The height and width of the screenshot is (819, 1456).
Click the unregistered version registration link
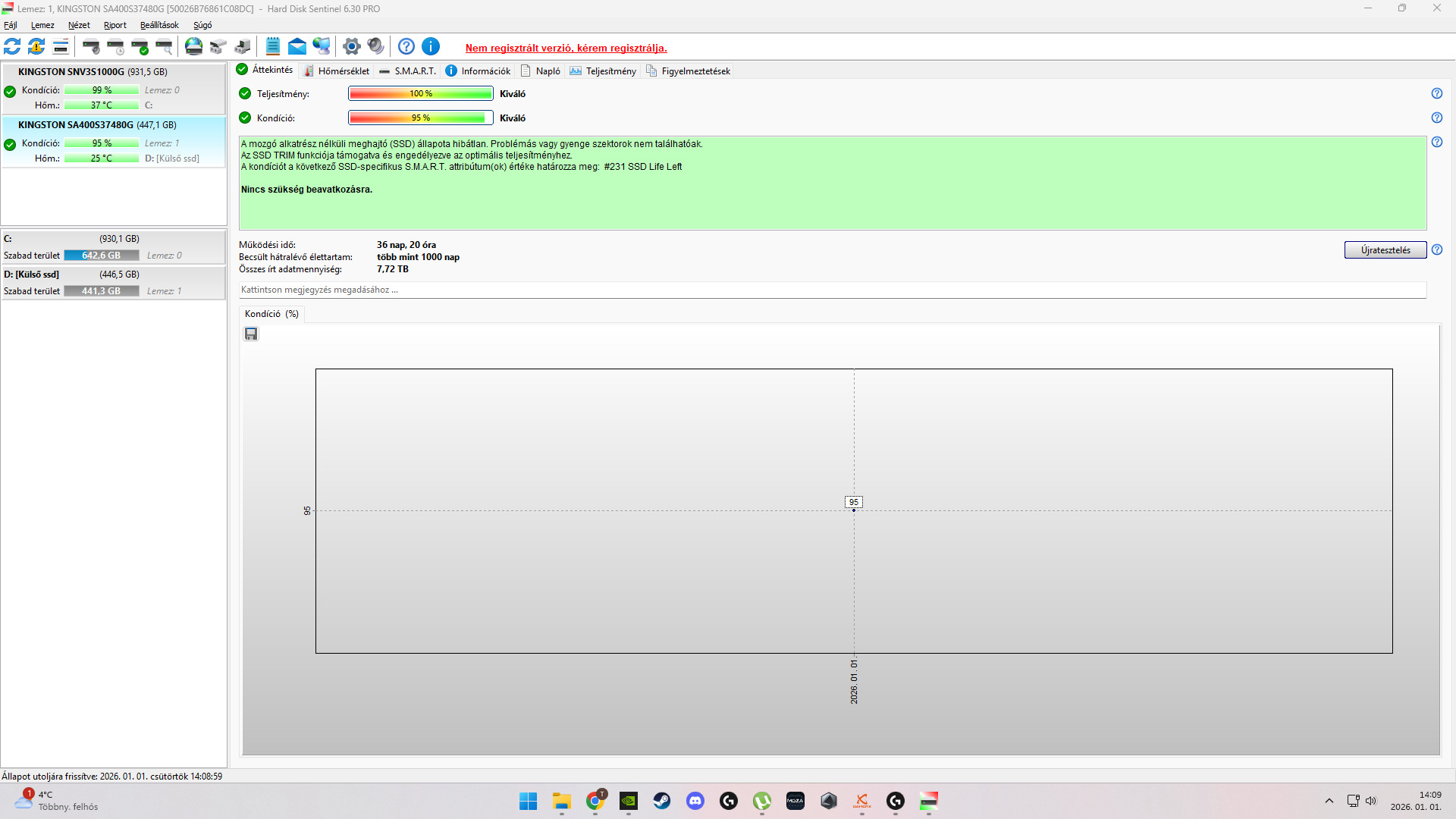tap(566, 48)
